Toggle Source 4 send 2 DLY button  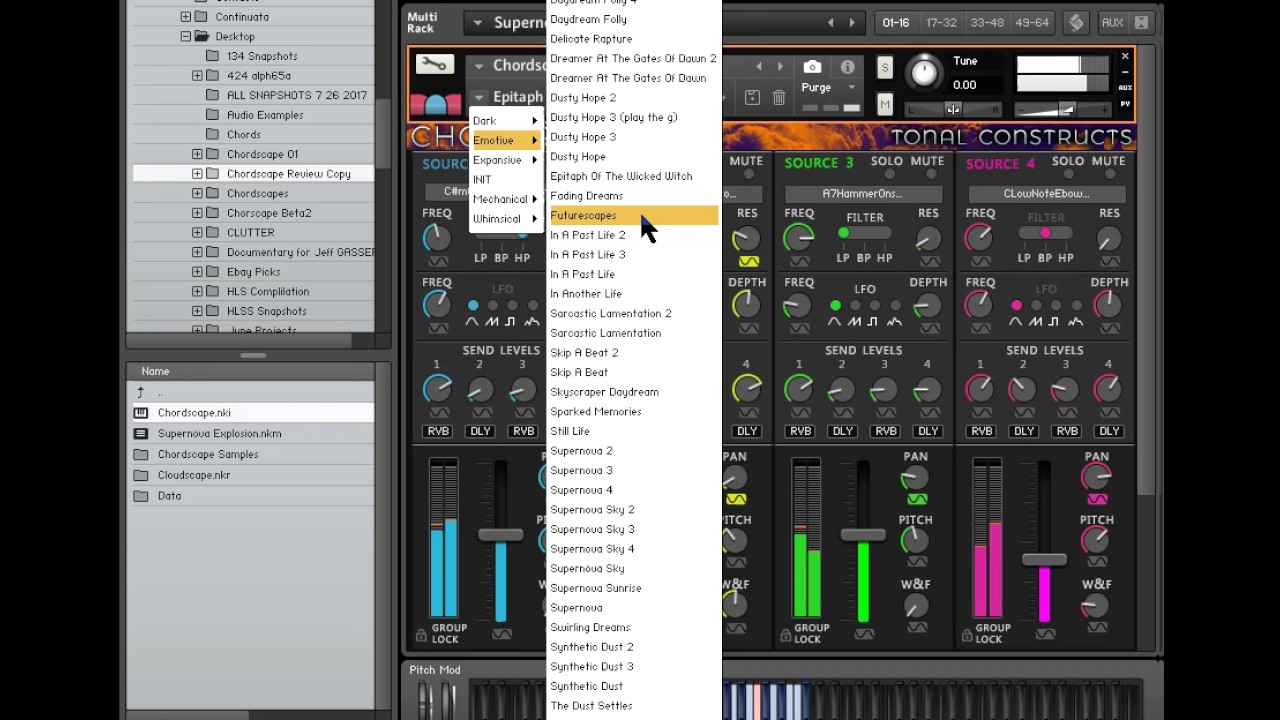click(1024, 431)
